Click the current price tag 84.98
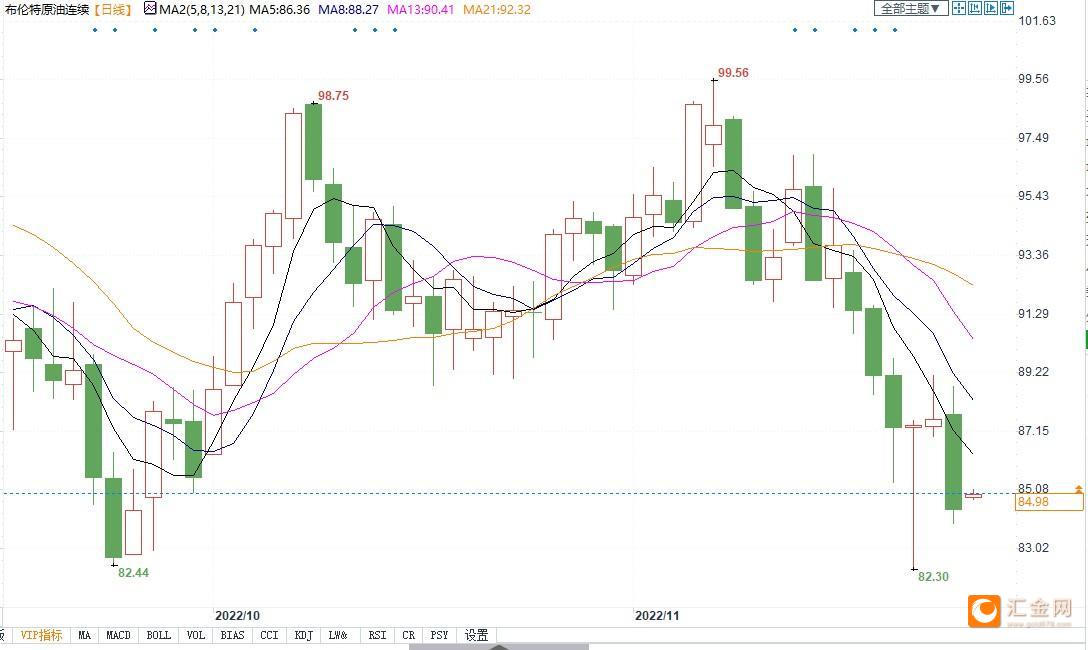Viewport: 1088px width, 650px height. pyautogui.click(x=1048, y=502)
